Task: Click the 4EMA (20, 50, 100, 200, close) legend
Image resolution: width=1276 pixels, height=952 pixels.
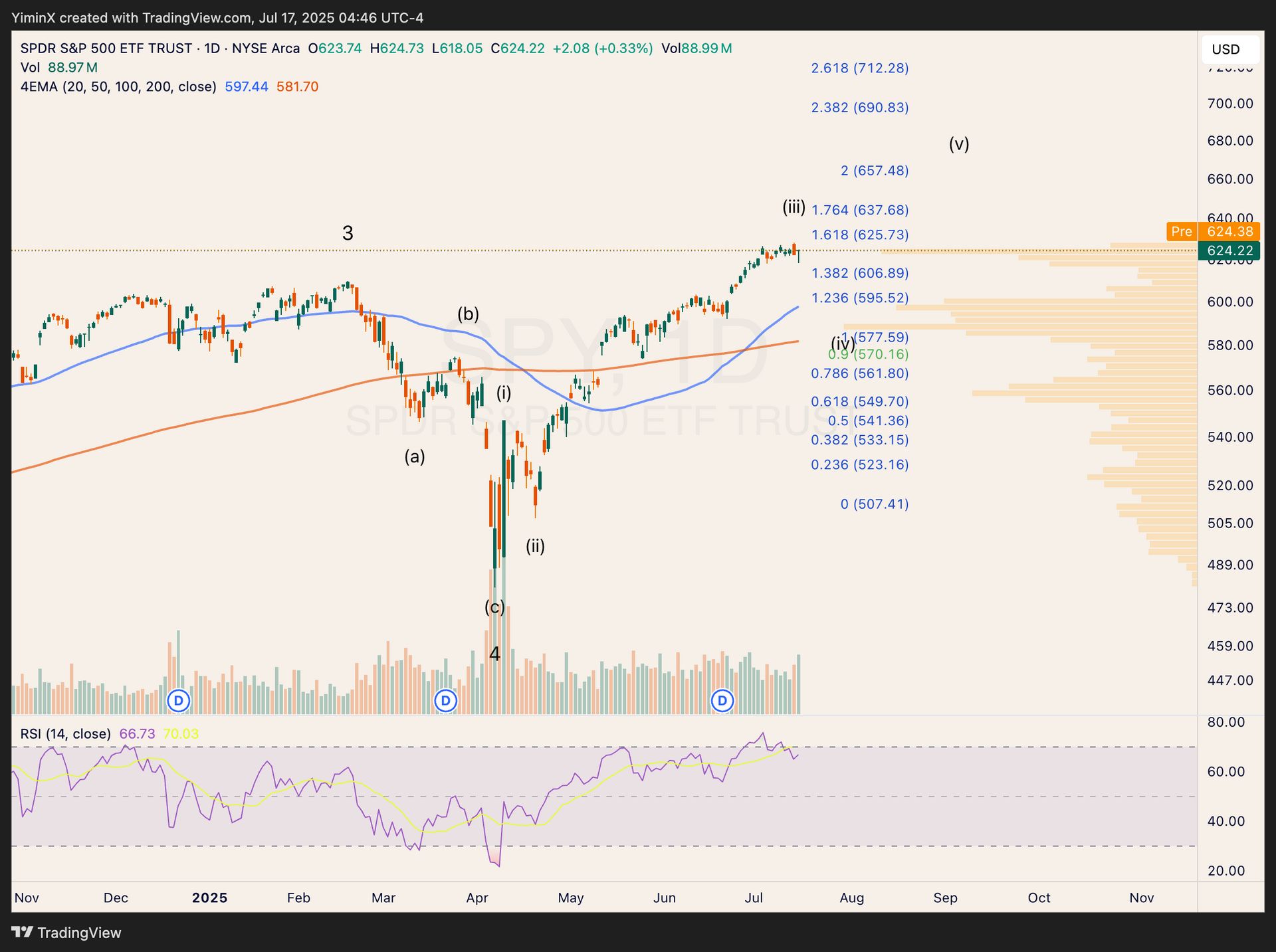Action: (118, 87)
